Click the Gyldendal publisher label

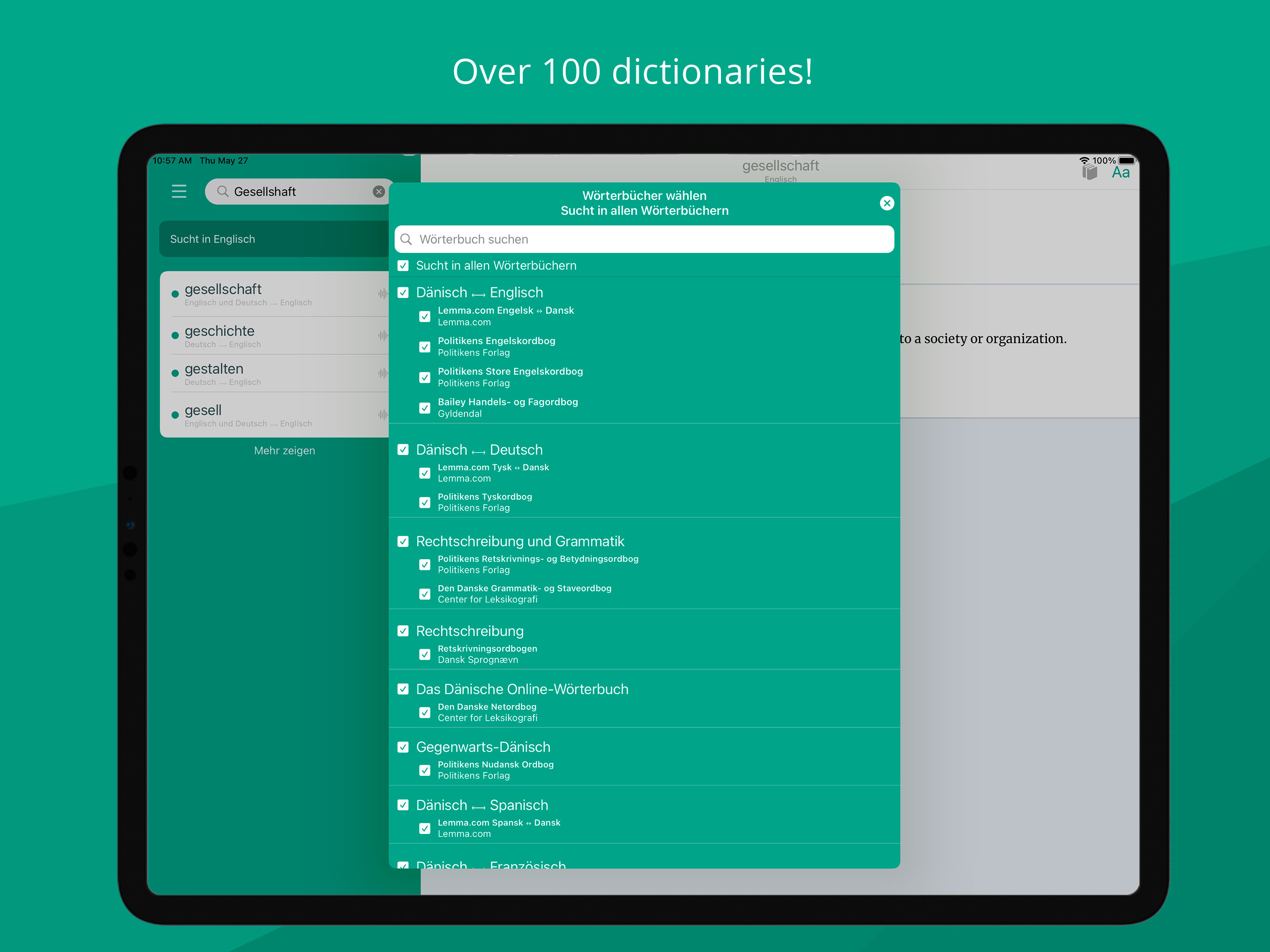point(460,413)
